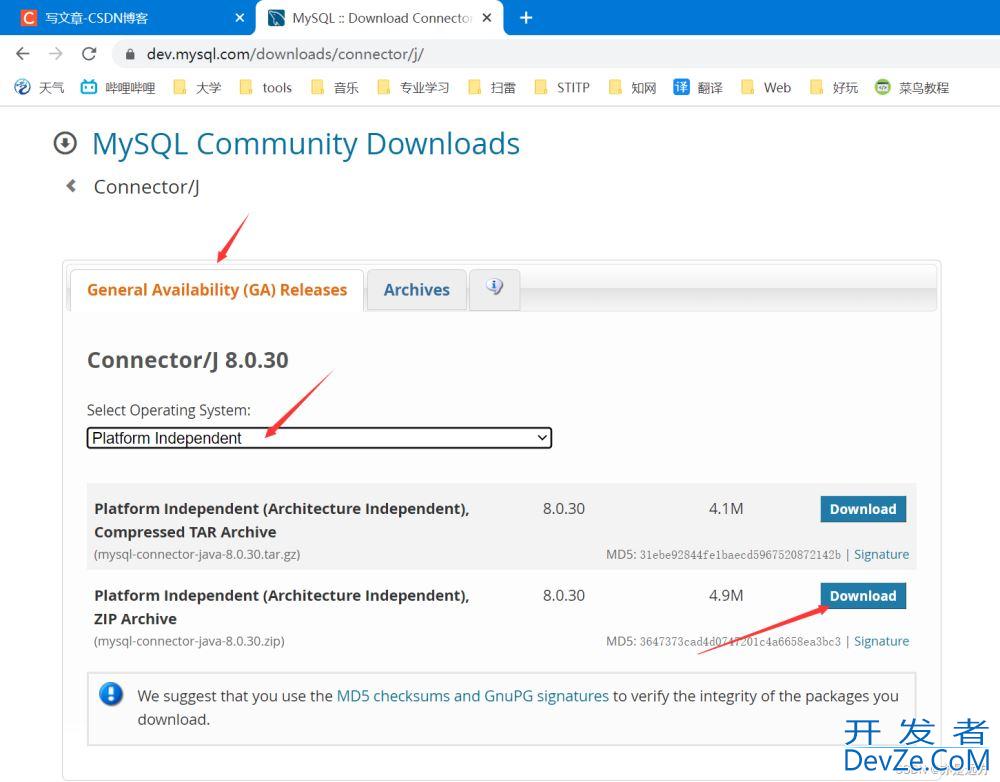Click the MySQL Community Downloads heading link

coord(305,144)
